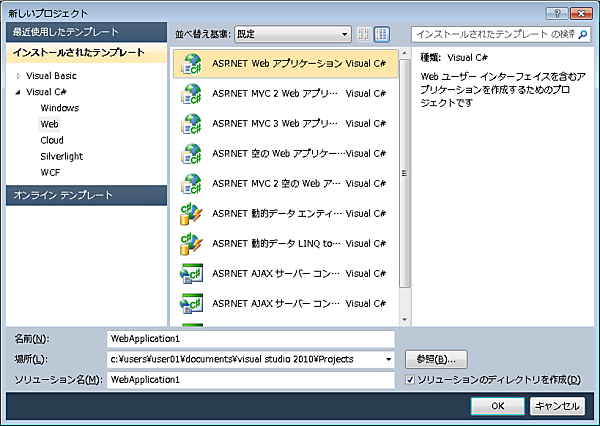This screenshot has width=600, height=426.
Task: Click the template list scroll down arrow
Action: point(404,320)
